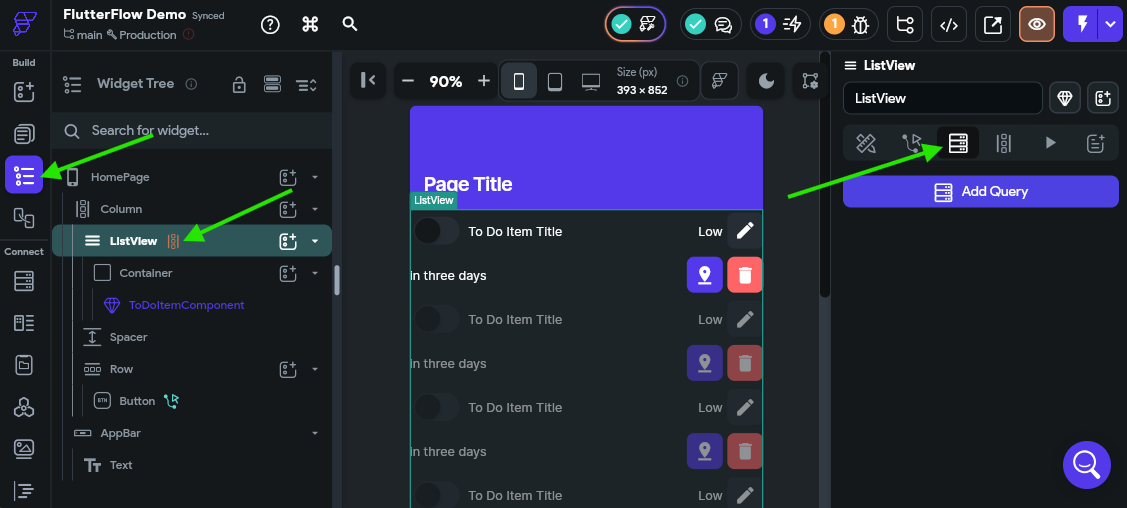Convert ListView to component diamond icon
Screen dimensions: 1127x508
1064,98
